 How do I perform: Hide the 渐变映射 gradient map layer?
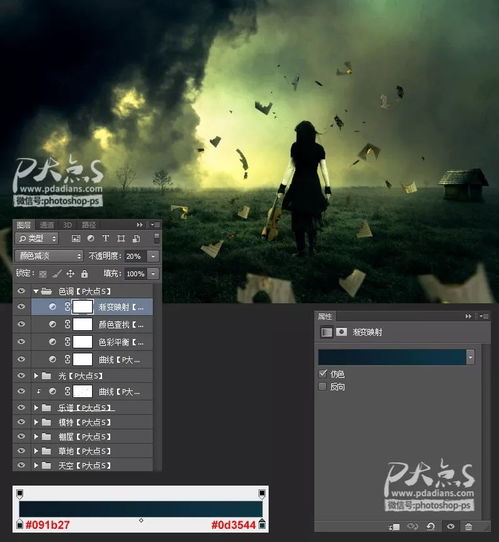pyautogui.click(x=21, y=306)
